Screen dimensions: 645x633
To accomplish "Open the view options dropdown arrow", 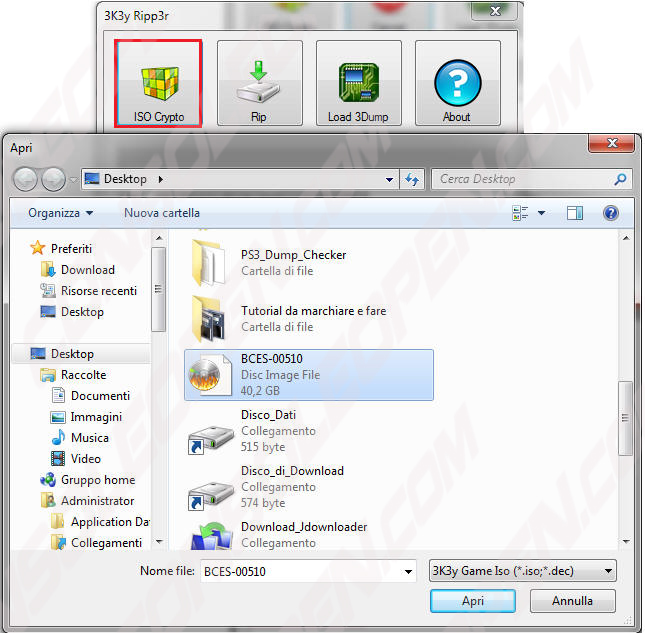I will coord(541,213).
